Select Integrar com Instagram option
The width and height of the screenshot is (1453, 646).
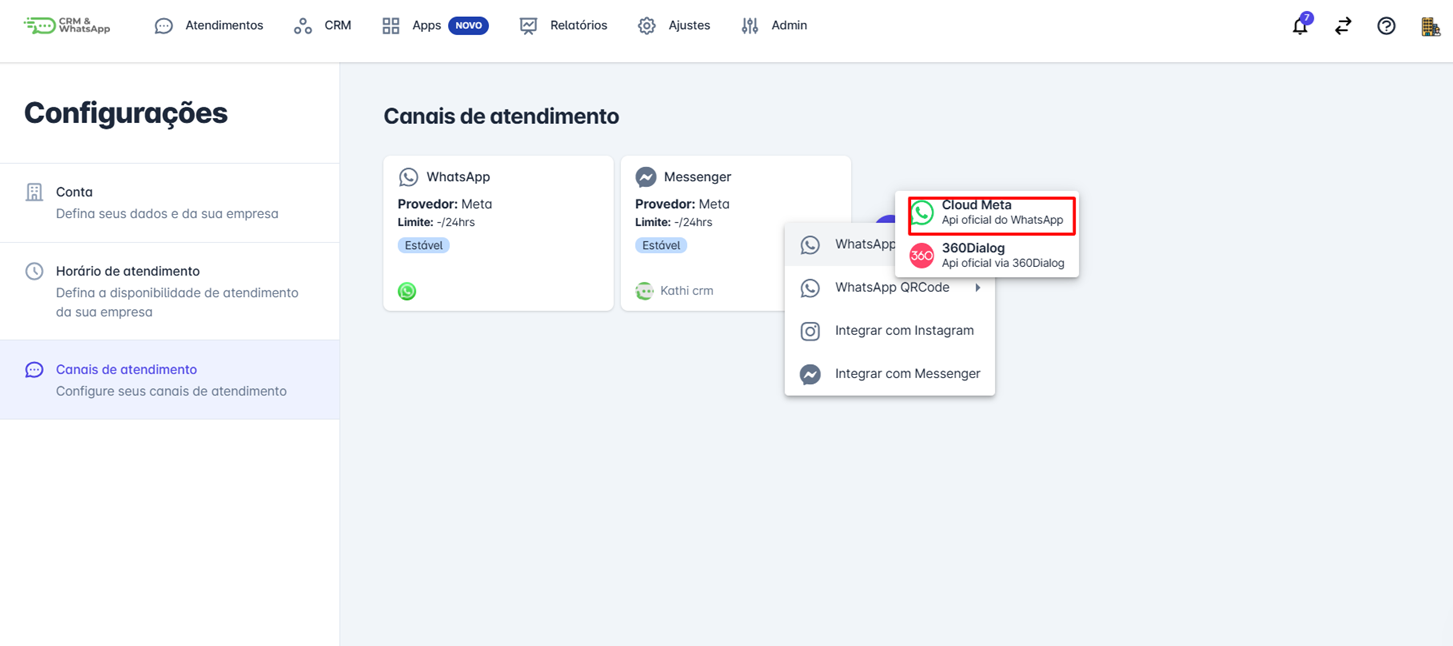pos(903,330)
